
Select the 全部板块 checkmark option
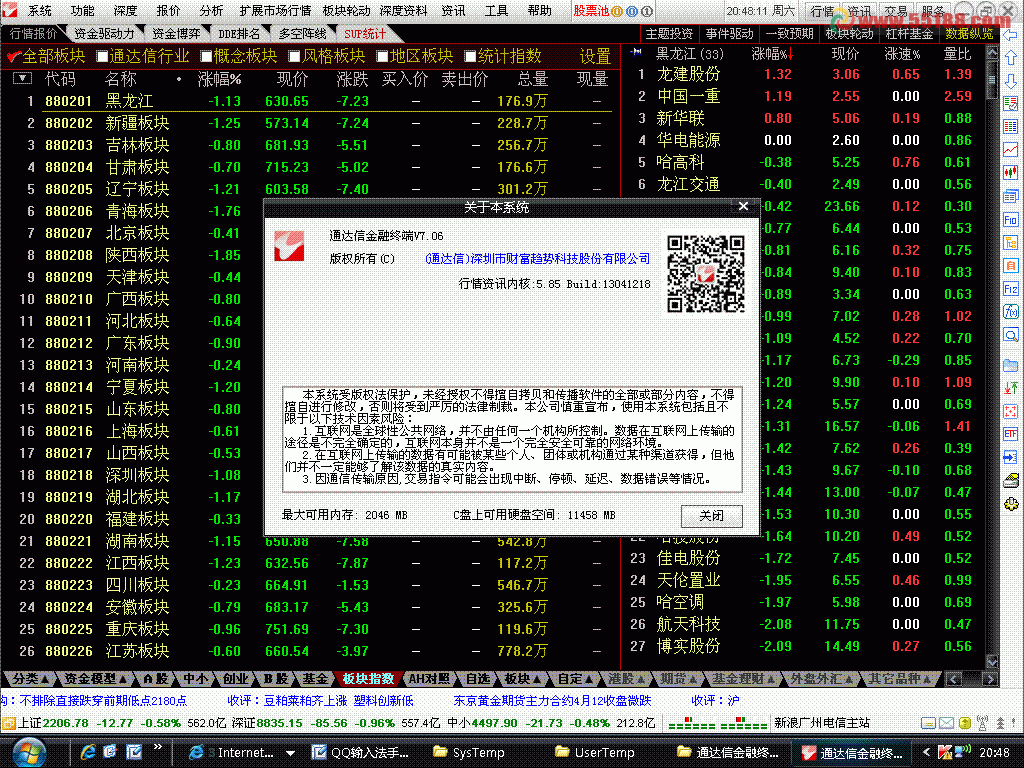coord(46,56)
